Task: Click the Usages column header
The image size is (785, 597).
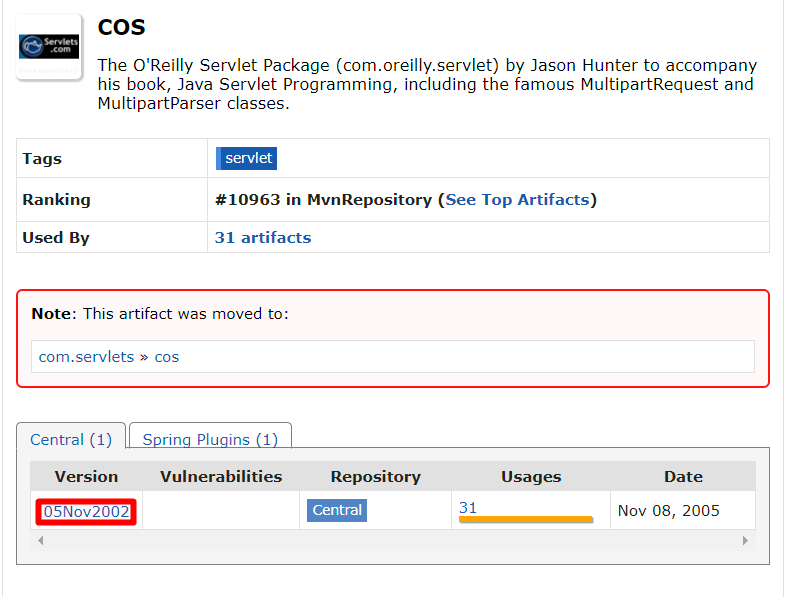Action: [x=531, y=476]
